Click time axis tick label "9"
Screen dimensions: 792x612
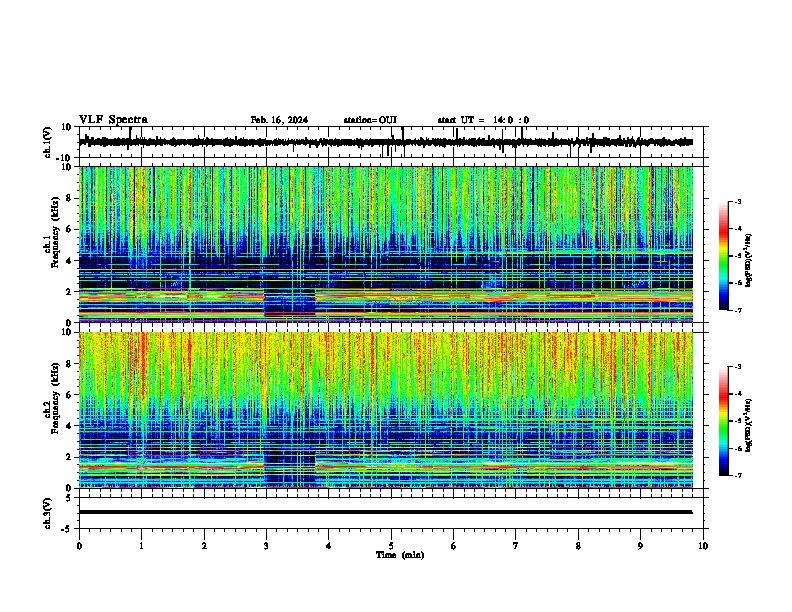tap(640, 546)
